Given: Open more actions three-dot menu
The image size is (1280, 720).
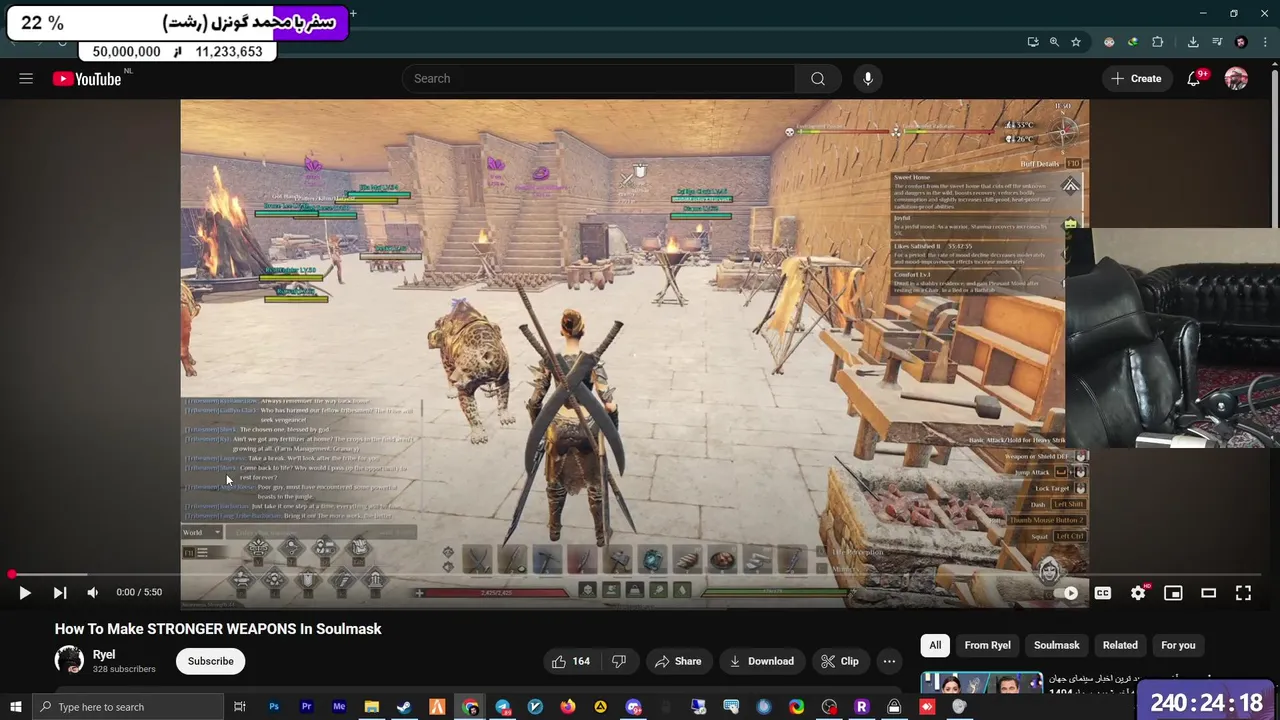Looking at the screenshot, I should 889,661.
